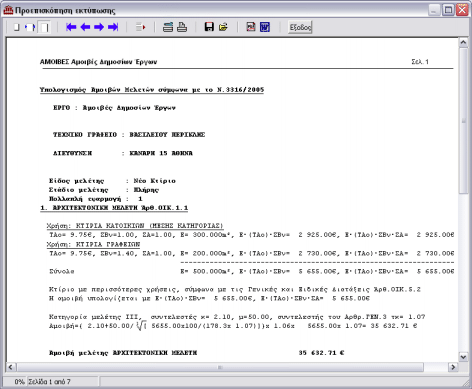
Task: Go to previous page arrow
Action: (85, 27)
